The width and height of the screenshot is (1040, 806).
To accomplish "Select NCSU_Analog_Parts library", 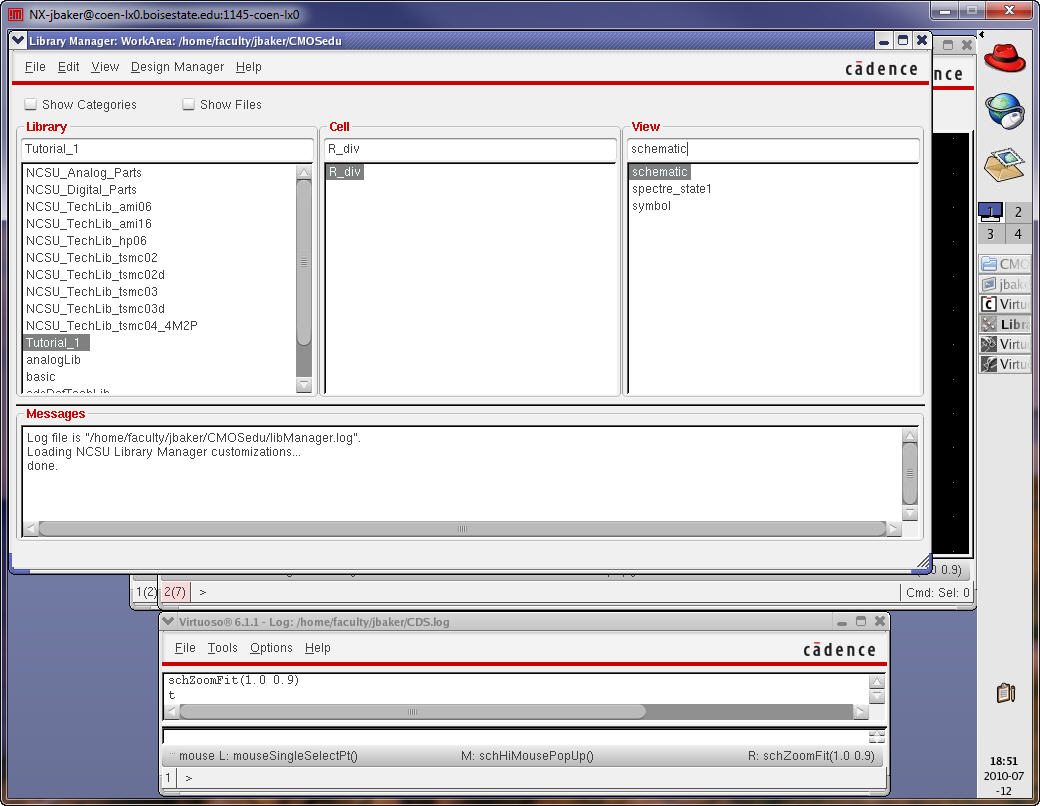I will pyautogui.click(x=84, y=172).
